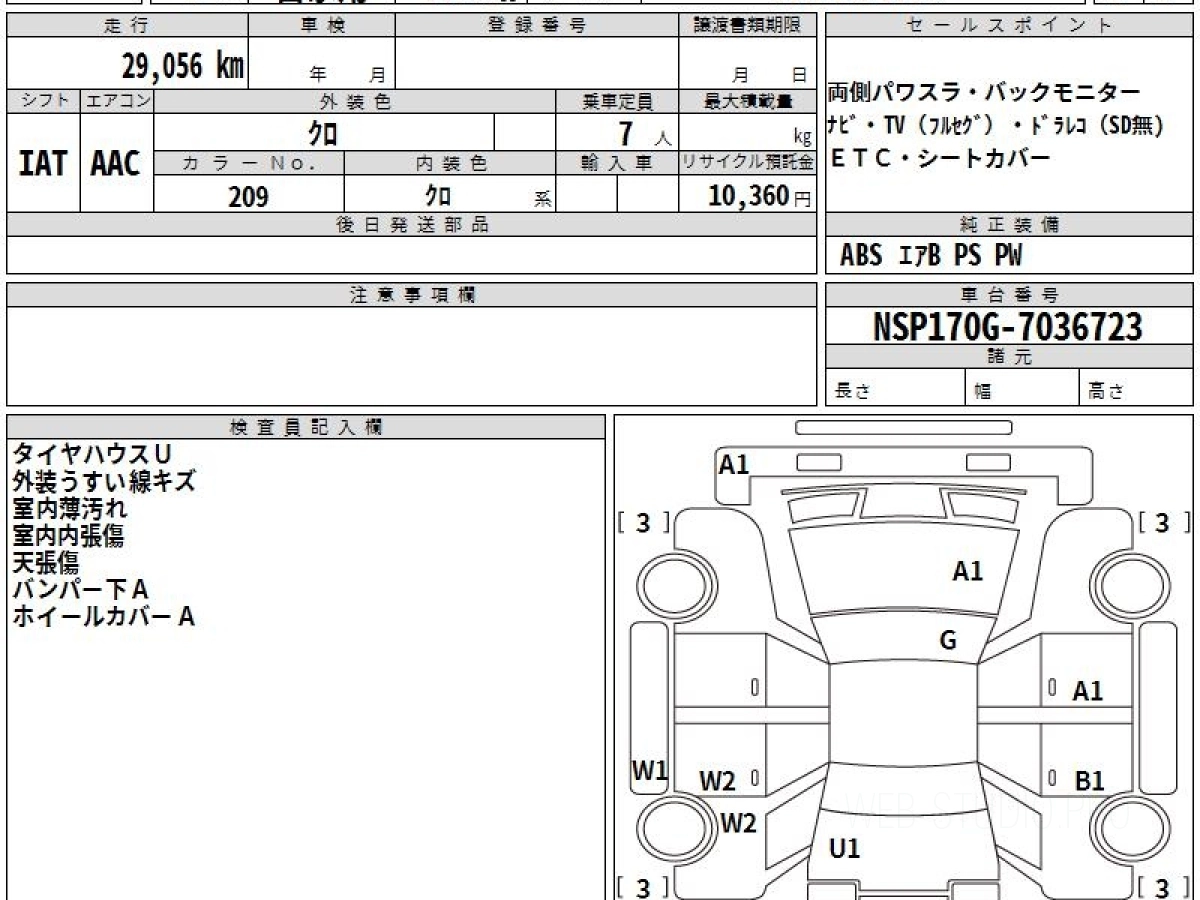Click the U1 mark on the rear body

point(845,849)
